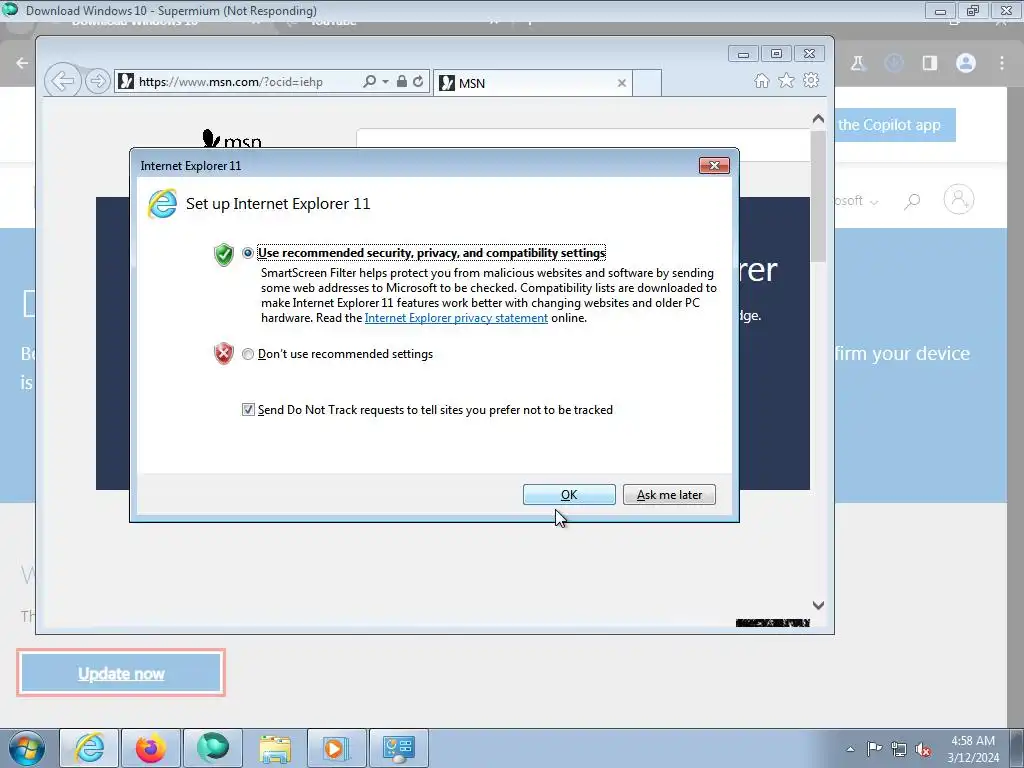Viewport: 1024px width, 768px height.
Task: Click the muted volume tray icon
Action: click(923, 749)
